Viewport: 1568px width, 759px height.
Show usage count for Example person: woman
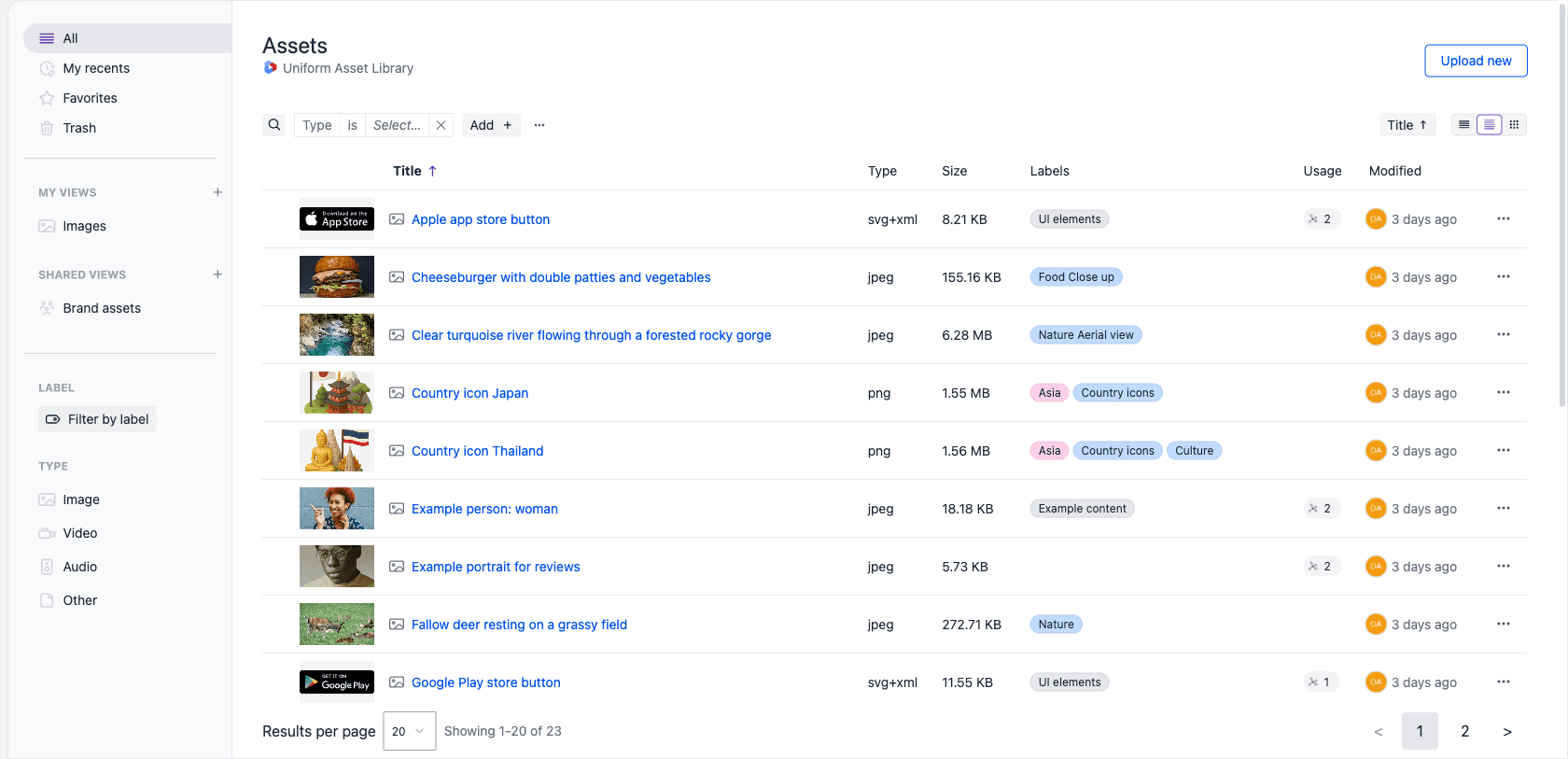(1322, 509)
